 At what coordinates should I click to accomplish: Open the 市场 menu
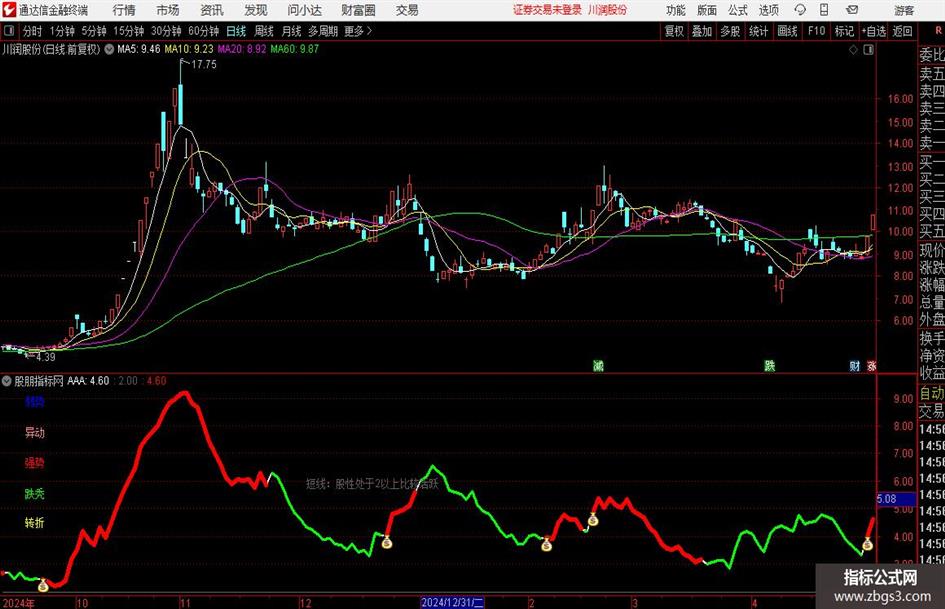point(168,10)
